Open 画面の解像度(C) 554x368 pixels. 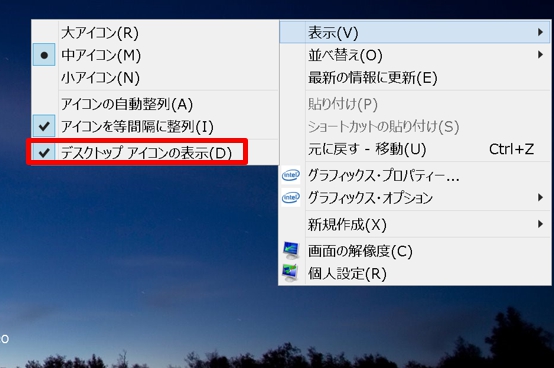pos(415,251)
